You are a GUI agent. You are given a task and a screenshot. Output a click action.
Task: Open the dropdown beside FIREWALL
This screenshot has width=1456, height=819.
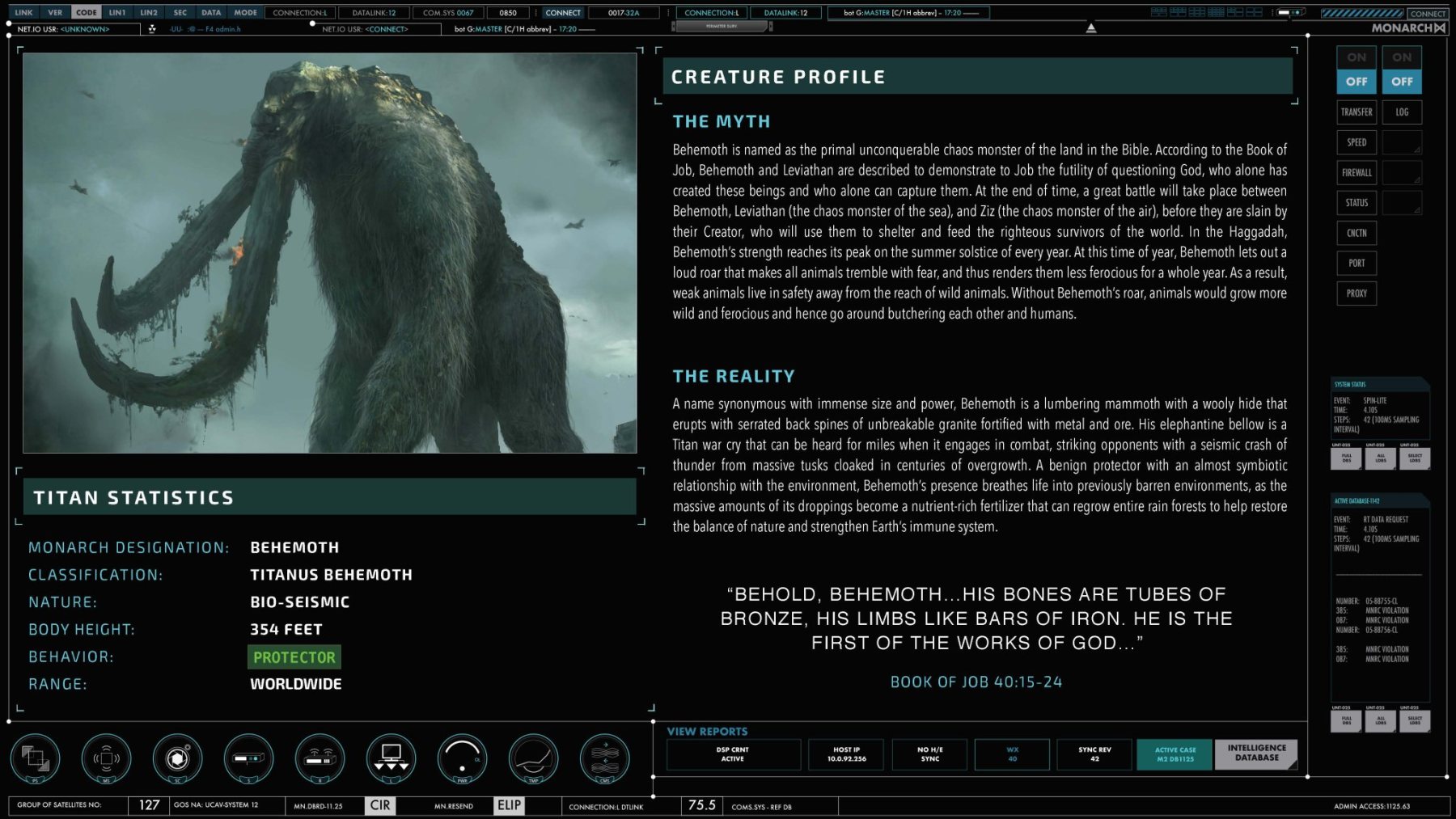coord(1402,172)
